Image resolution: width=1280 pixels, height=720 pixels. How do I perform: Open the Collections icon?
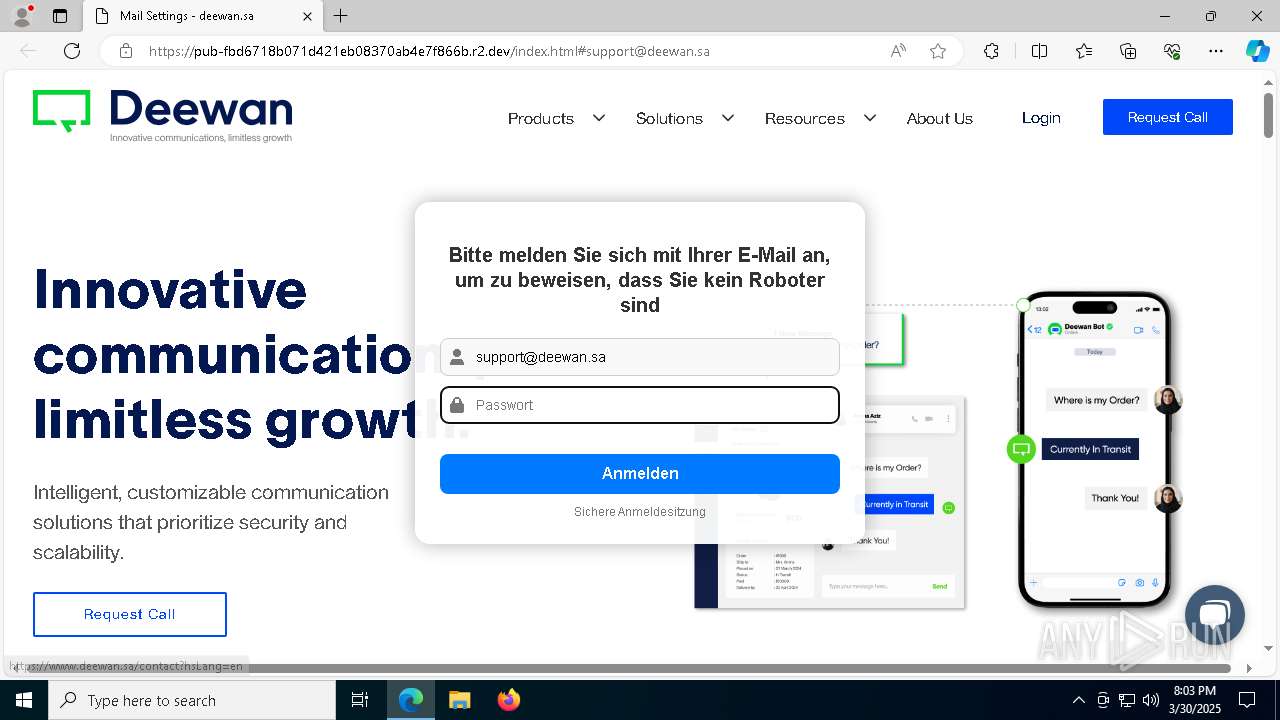tap(1128, 51)
